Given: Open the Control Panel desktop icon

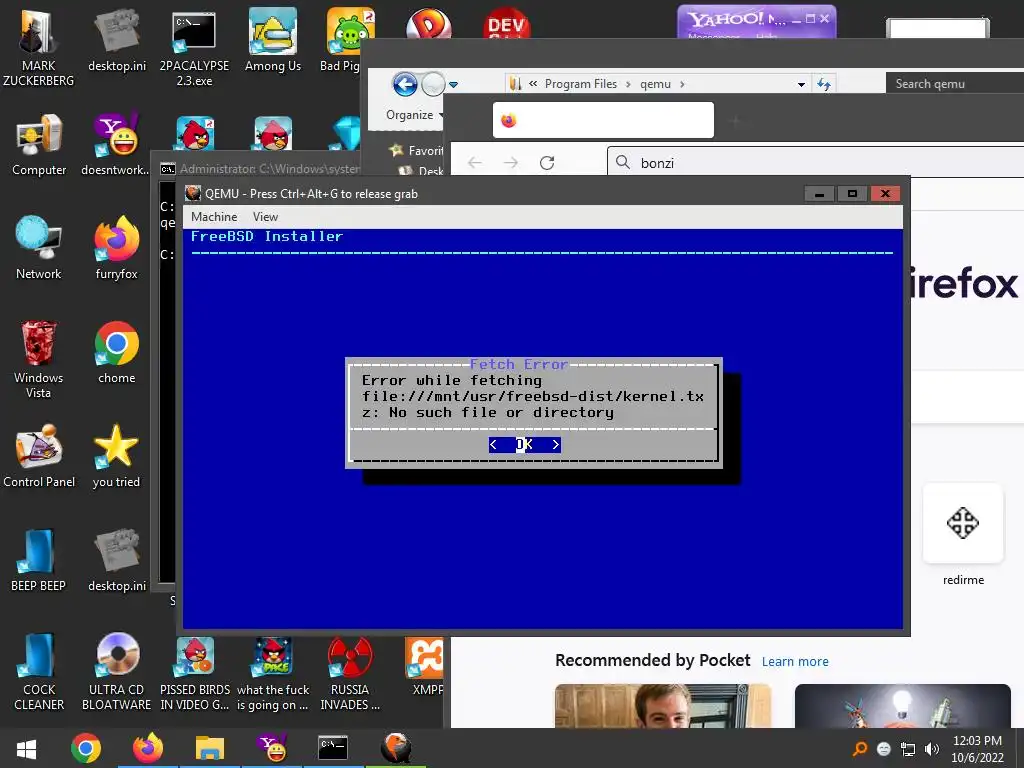Looking at the screenshot, I should click(39, 456).
